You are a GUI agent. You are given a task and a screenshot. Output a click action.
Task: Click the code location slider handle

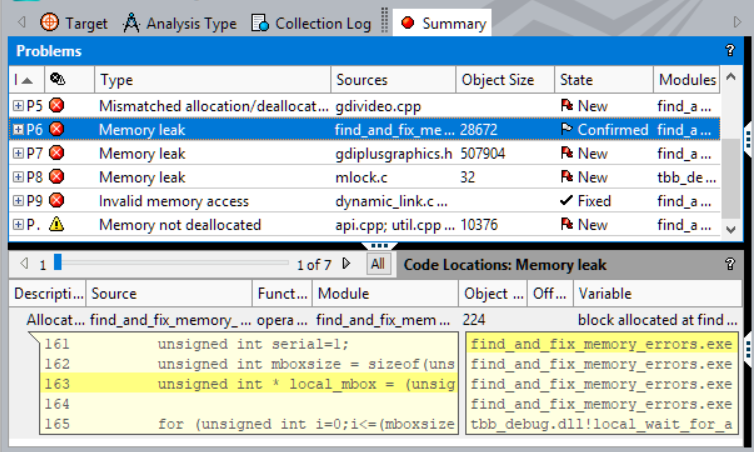click(x=58, y=263)
